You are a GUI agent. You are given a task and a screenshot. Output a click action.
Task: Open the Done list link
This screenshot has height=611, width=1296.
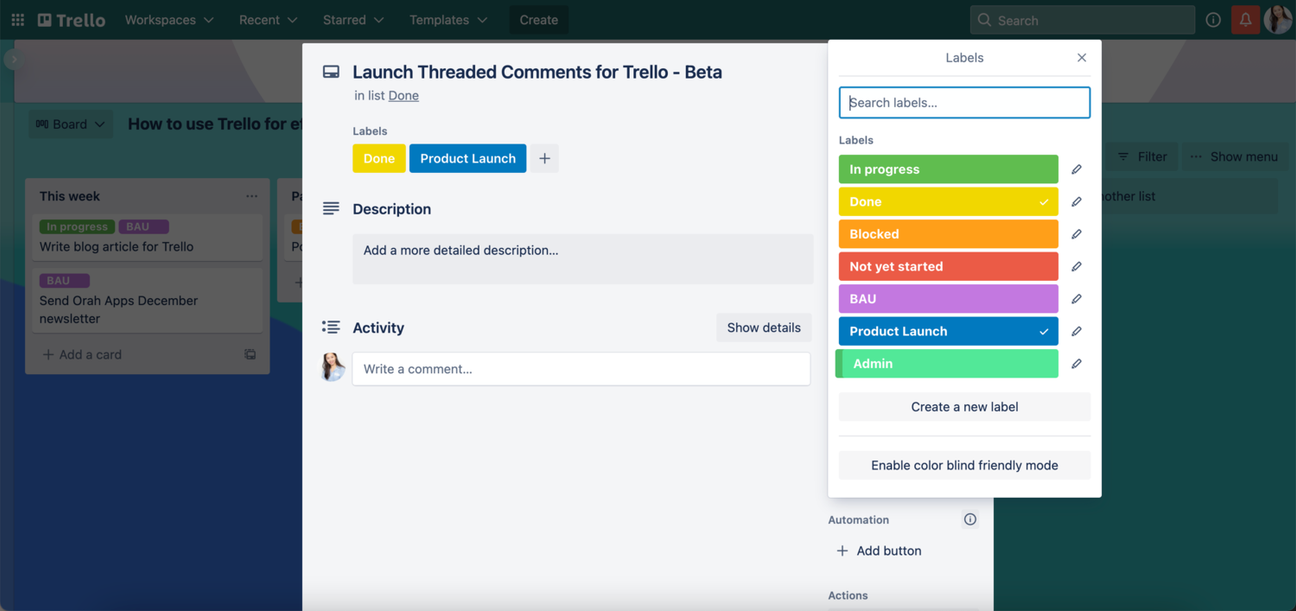click(404, 96)
